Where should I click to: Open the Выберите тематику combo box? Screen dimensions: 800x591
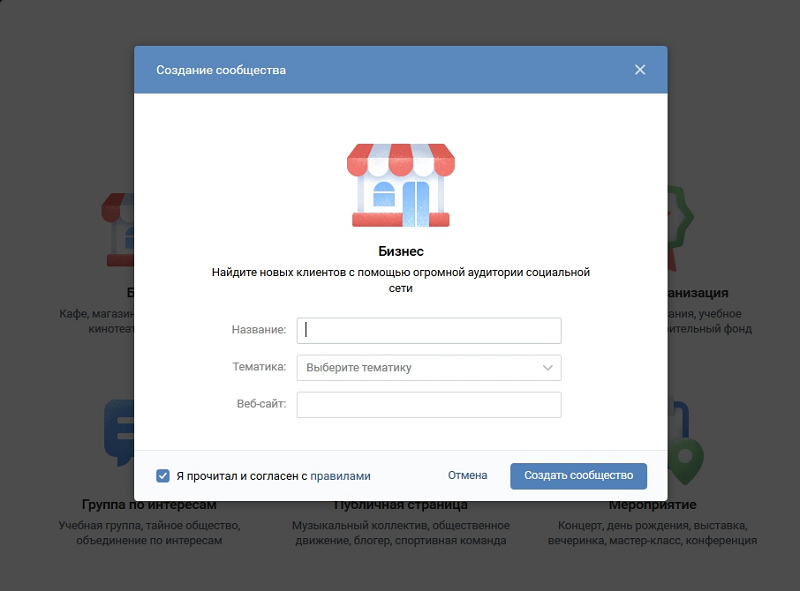coord(429,367)
